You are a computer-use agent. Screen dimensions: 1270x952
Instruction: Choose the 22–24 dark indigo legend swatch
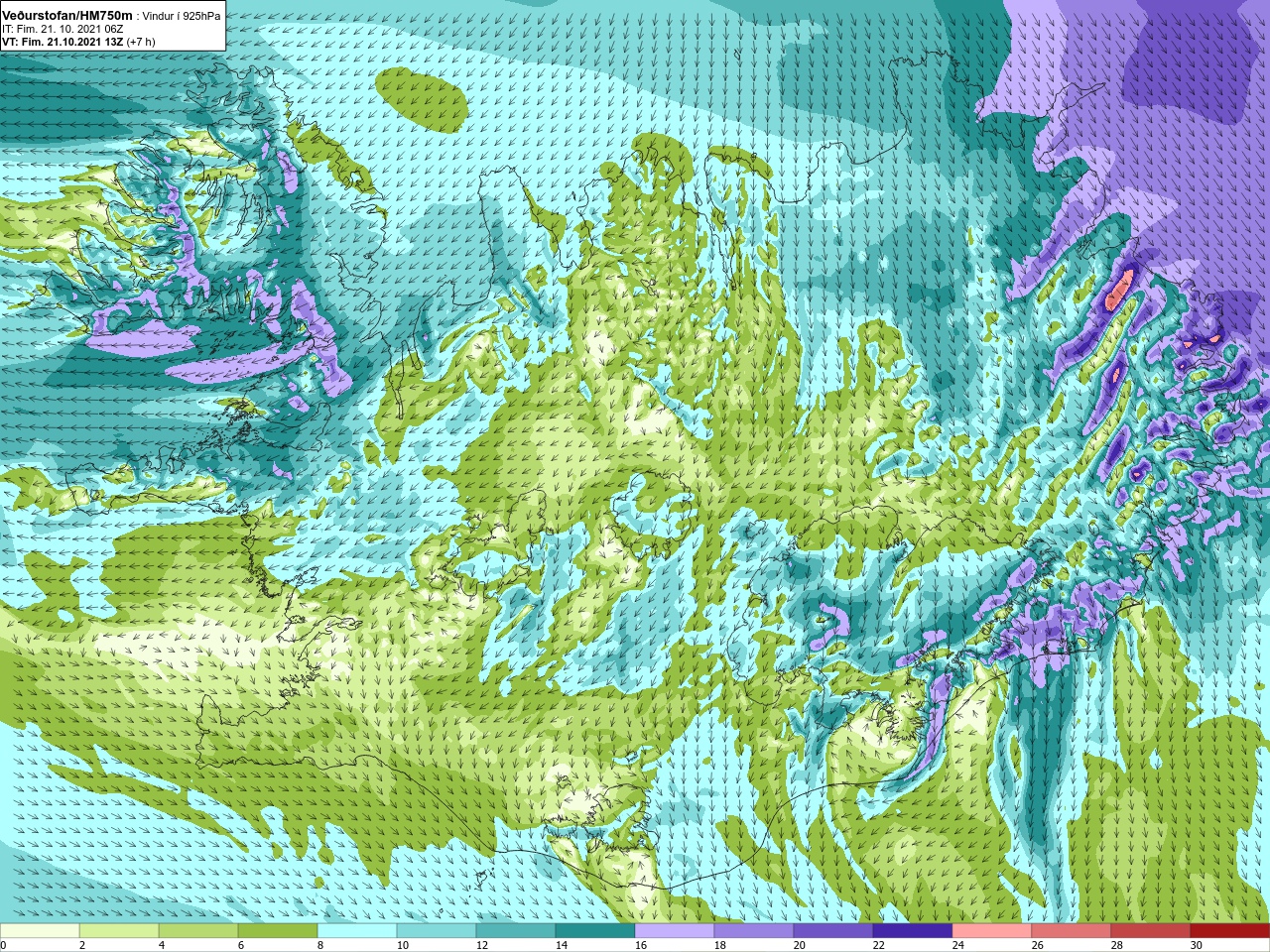click(x=913, y=931)
